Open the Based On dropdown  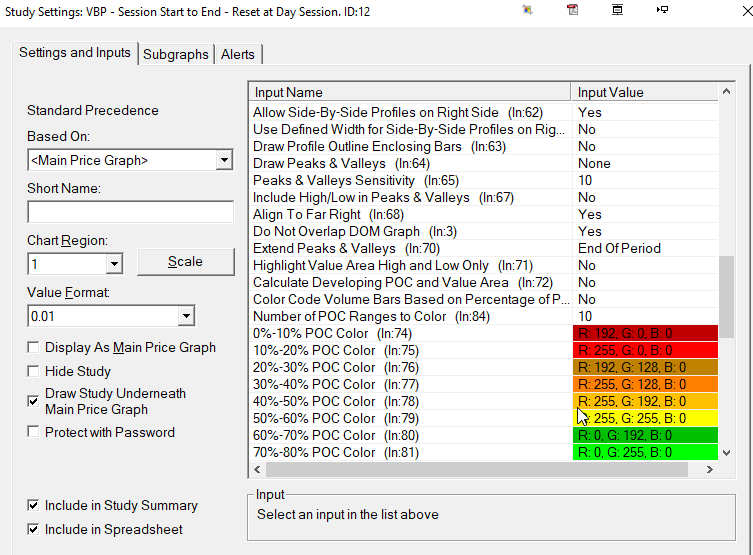coord(224,160)
